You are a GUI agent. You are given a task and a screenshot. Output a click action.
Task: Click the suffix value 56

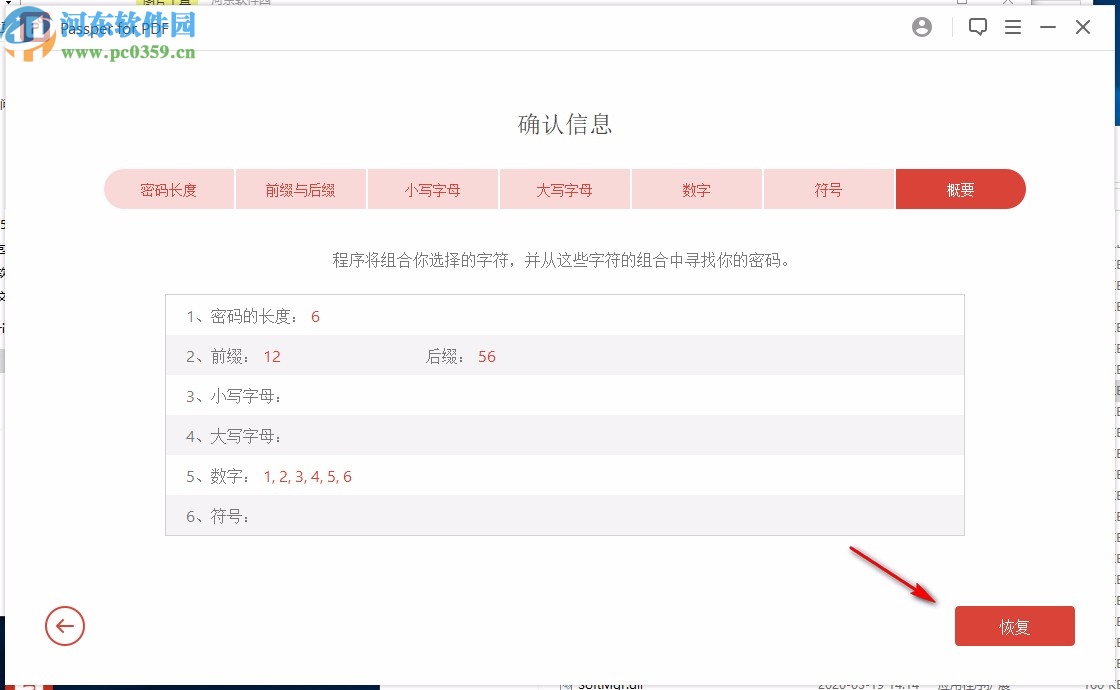487,356
